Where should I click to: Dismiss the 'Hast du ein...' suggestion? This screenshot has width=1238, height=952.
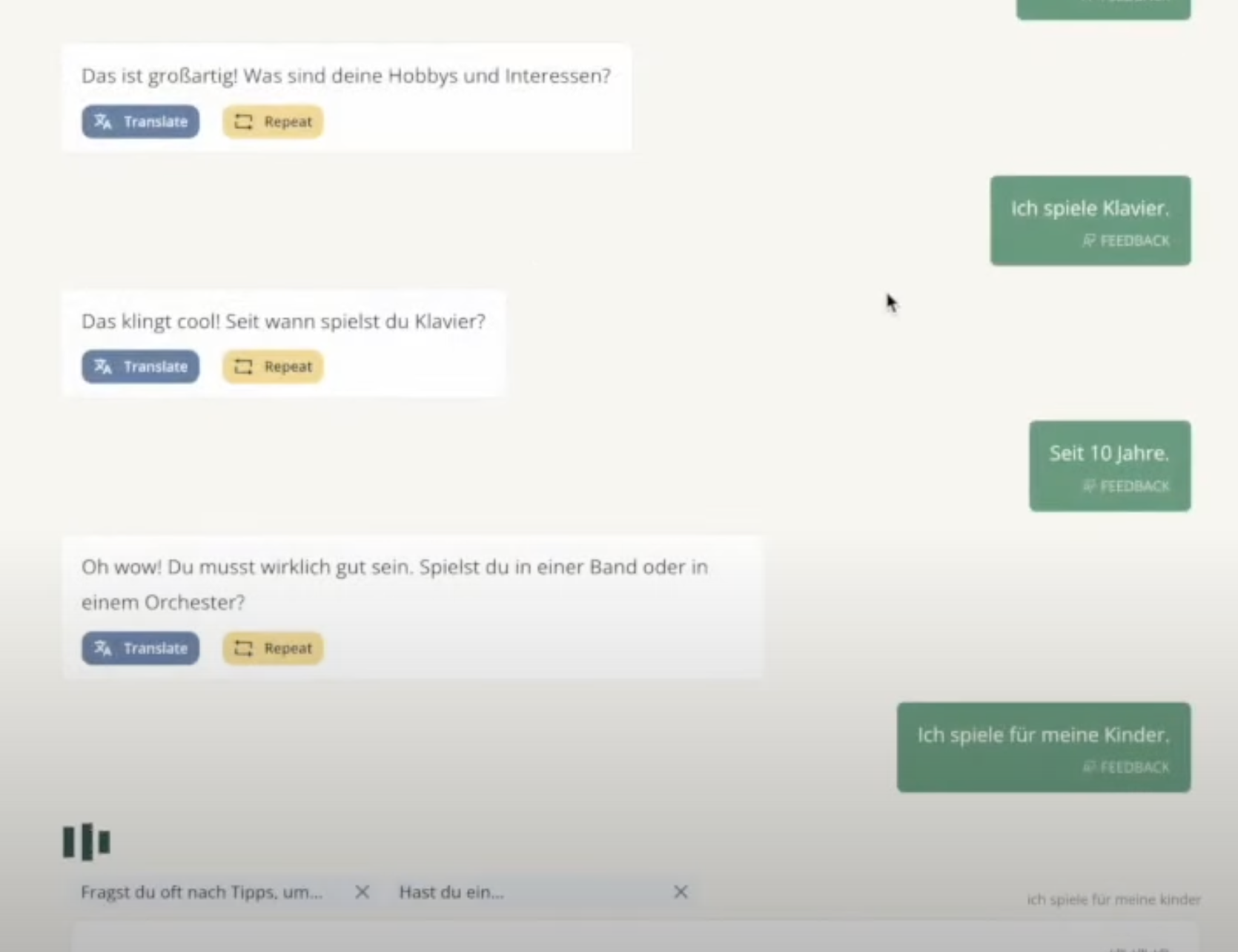[681, 892]
